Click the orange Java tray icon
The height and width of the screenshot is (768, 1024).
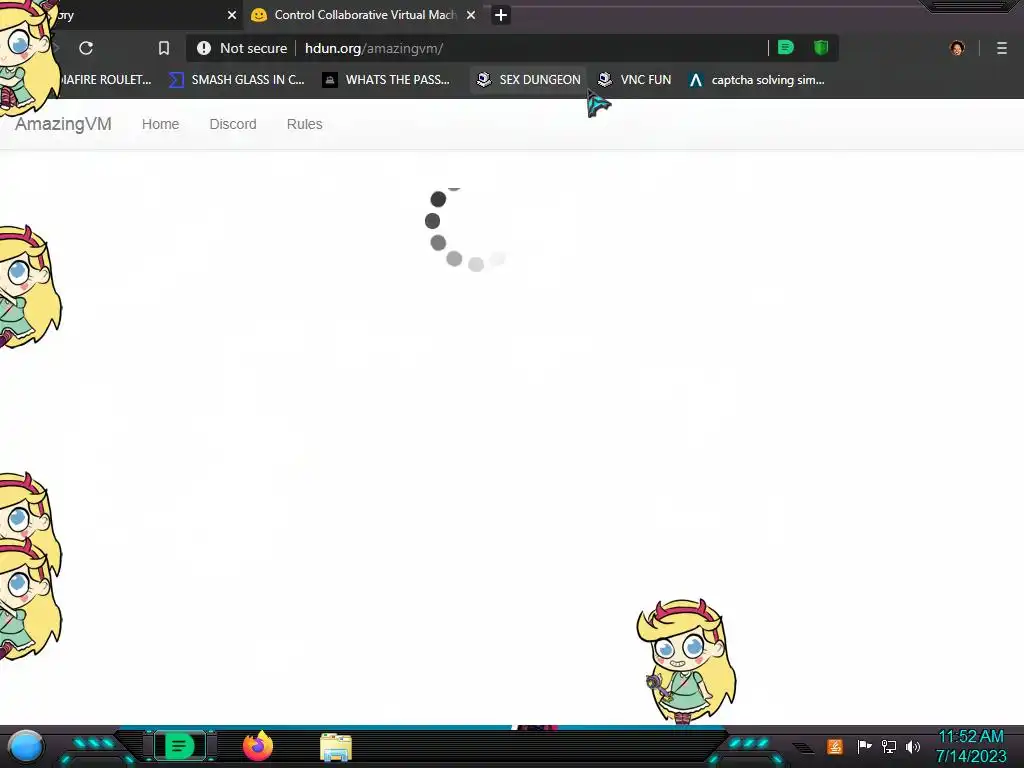coord(835,746)
